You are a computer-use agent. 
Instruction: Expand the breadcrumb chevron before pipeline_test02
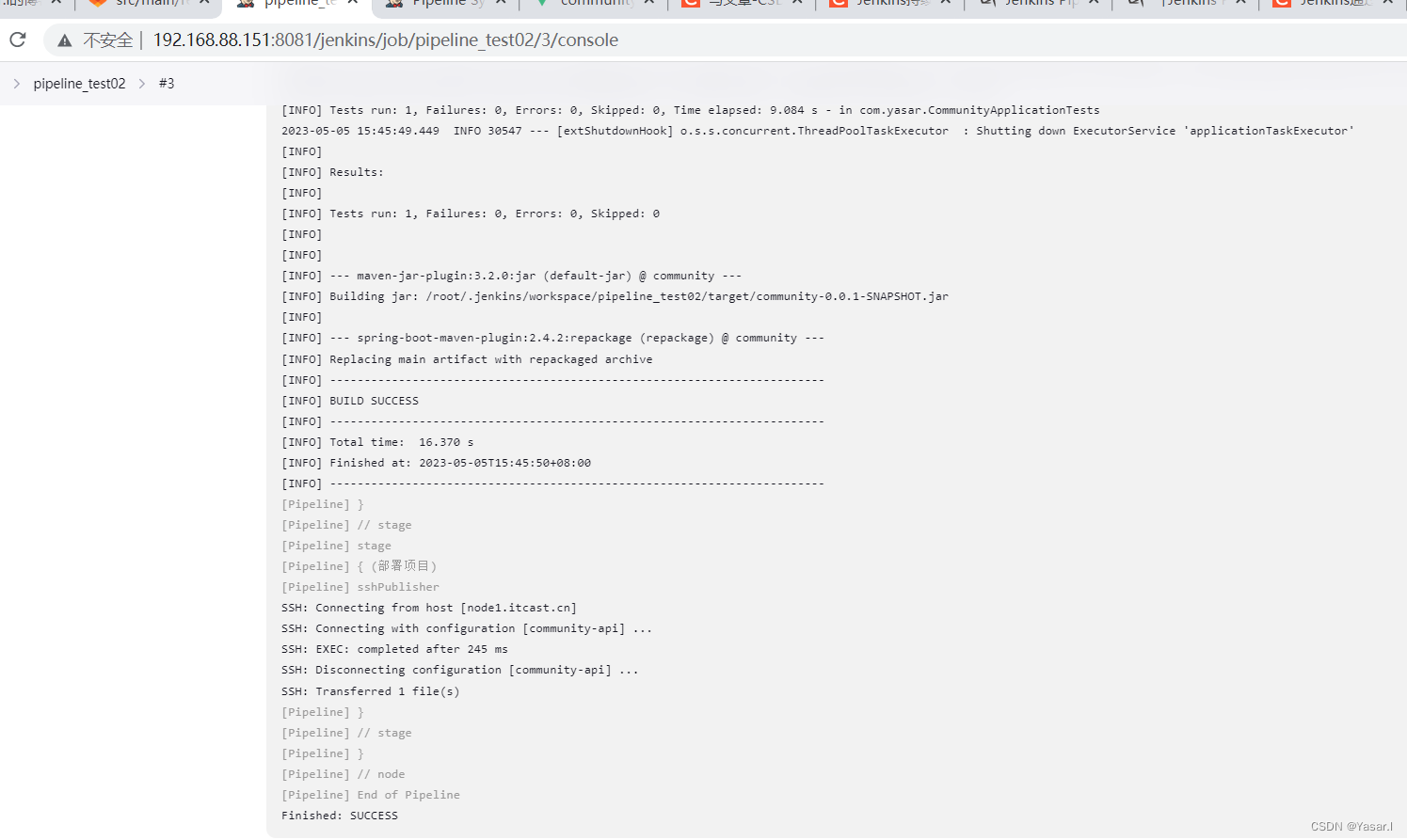click(17, 83)
